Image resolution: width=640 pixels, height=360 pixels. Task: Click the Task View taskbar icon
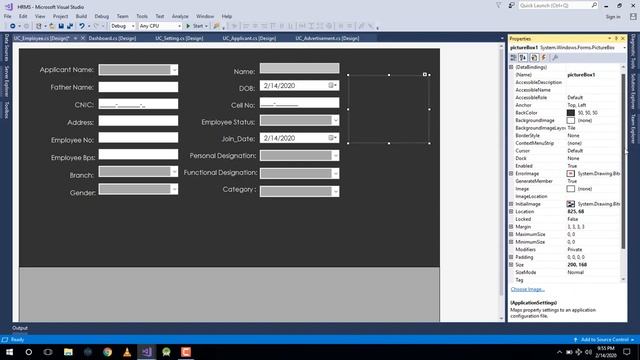click(x=48, y=352)
